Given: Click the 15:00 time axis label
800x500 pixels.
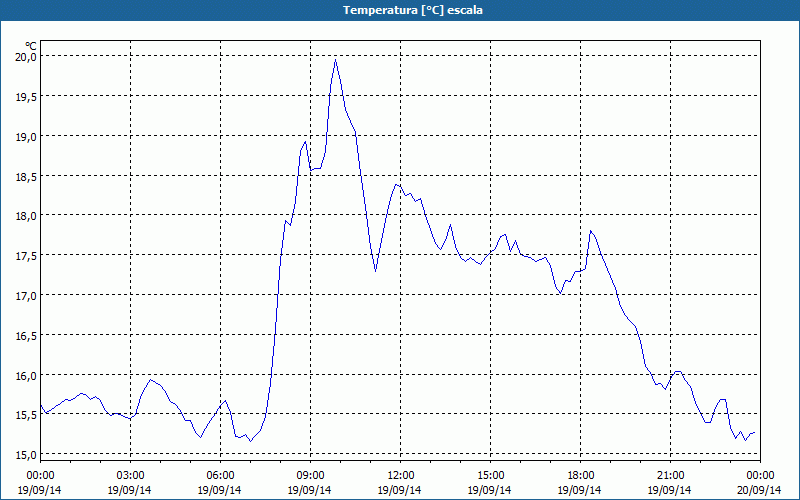Looking at the screenshot, I should pos(490,476).
